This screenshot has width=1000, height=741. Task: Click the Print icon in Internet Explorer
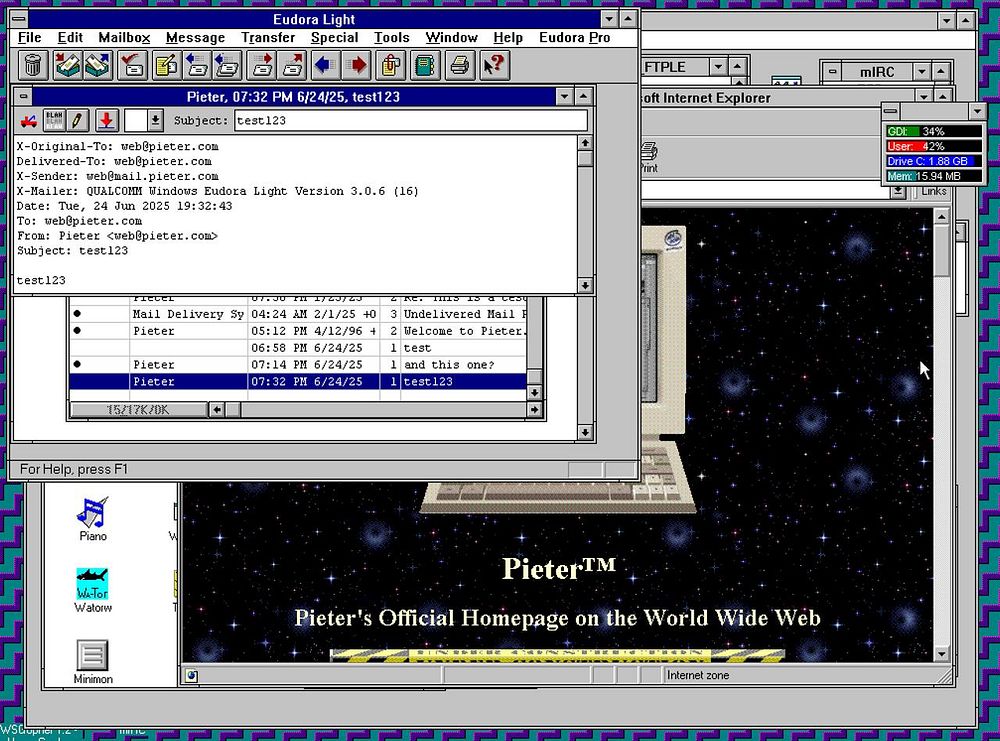pyautogui.click(x=649, y=157)
